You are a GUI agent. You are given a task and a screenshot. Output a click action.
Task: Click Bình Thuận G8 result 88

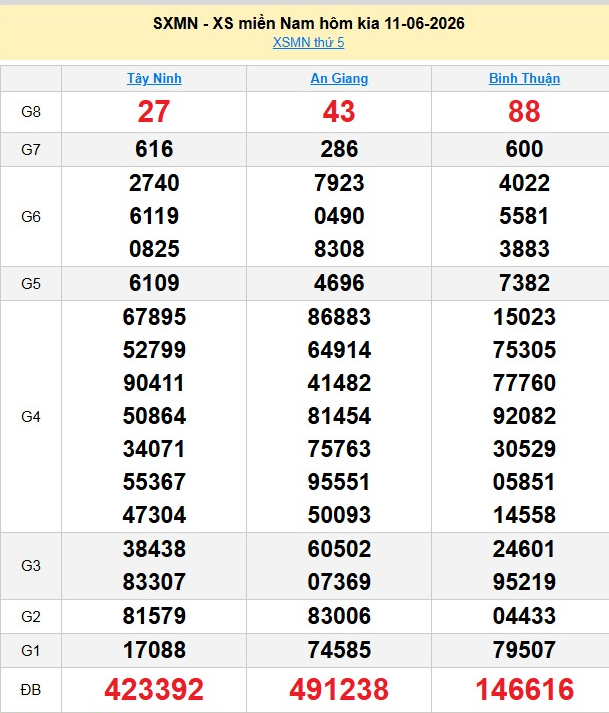(524, 112)
